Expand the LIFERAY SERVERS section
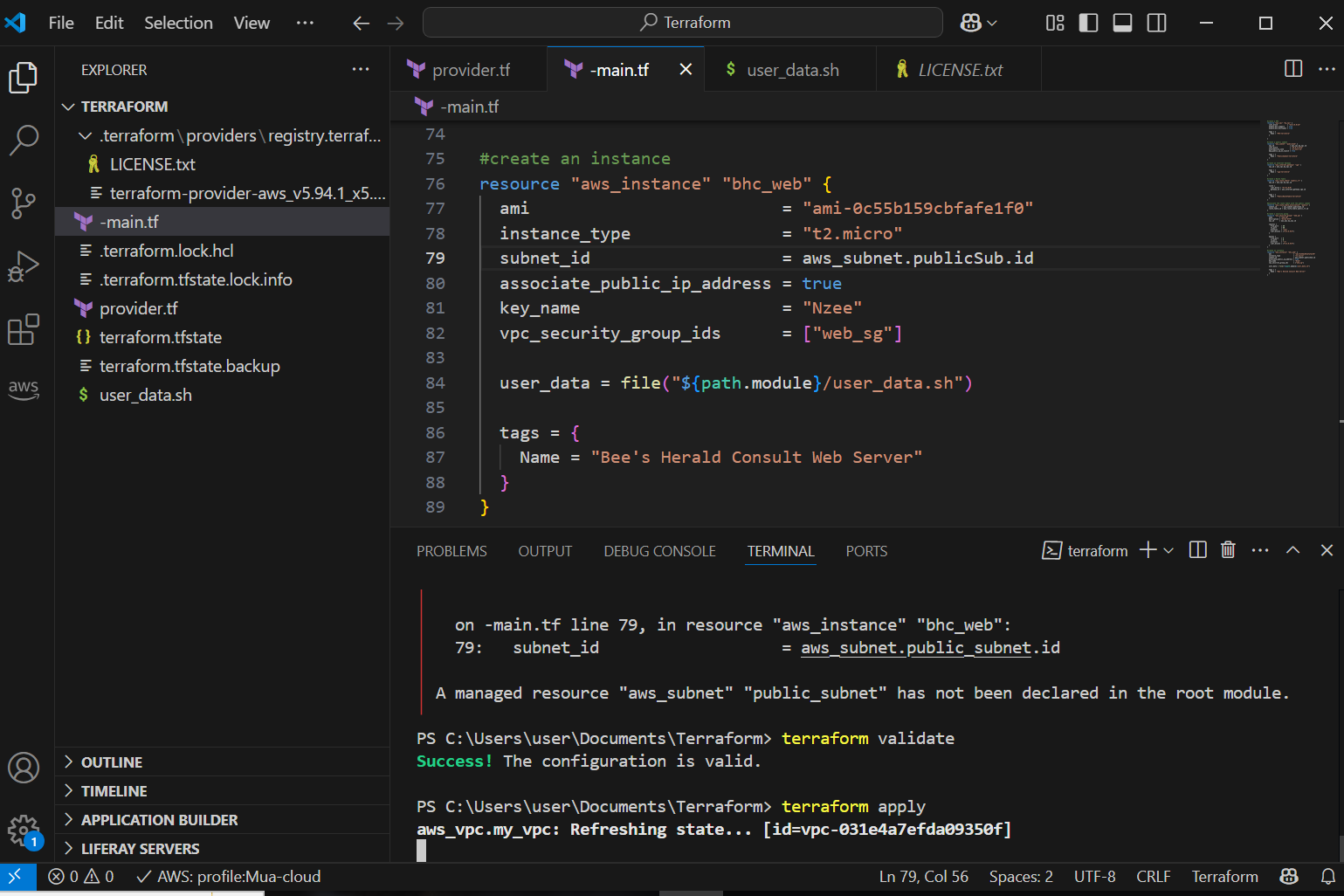This screenshot has height=896, width=1344. point(223,849)
